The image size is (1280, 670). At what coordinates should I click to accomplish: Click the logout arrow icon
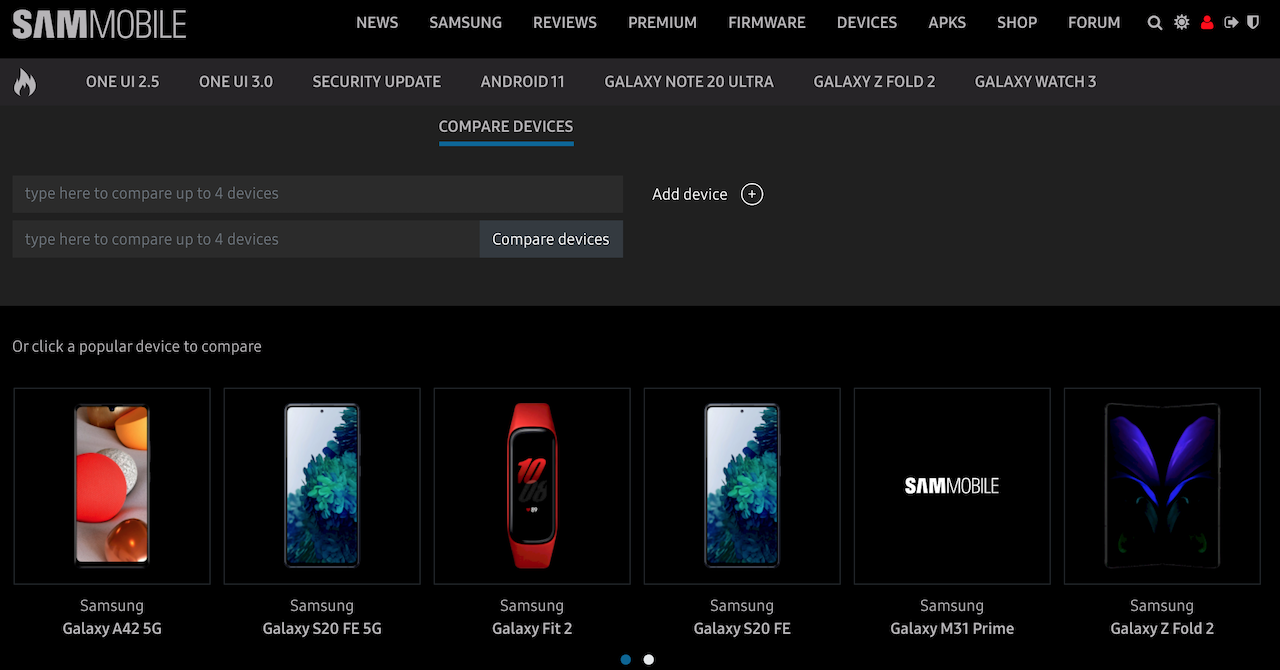(x=1230, y=22)
